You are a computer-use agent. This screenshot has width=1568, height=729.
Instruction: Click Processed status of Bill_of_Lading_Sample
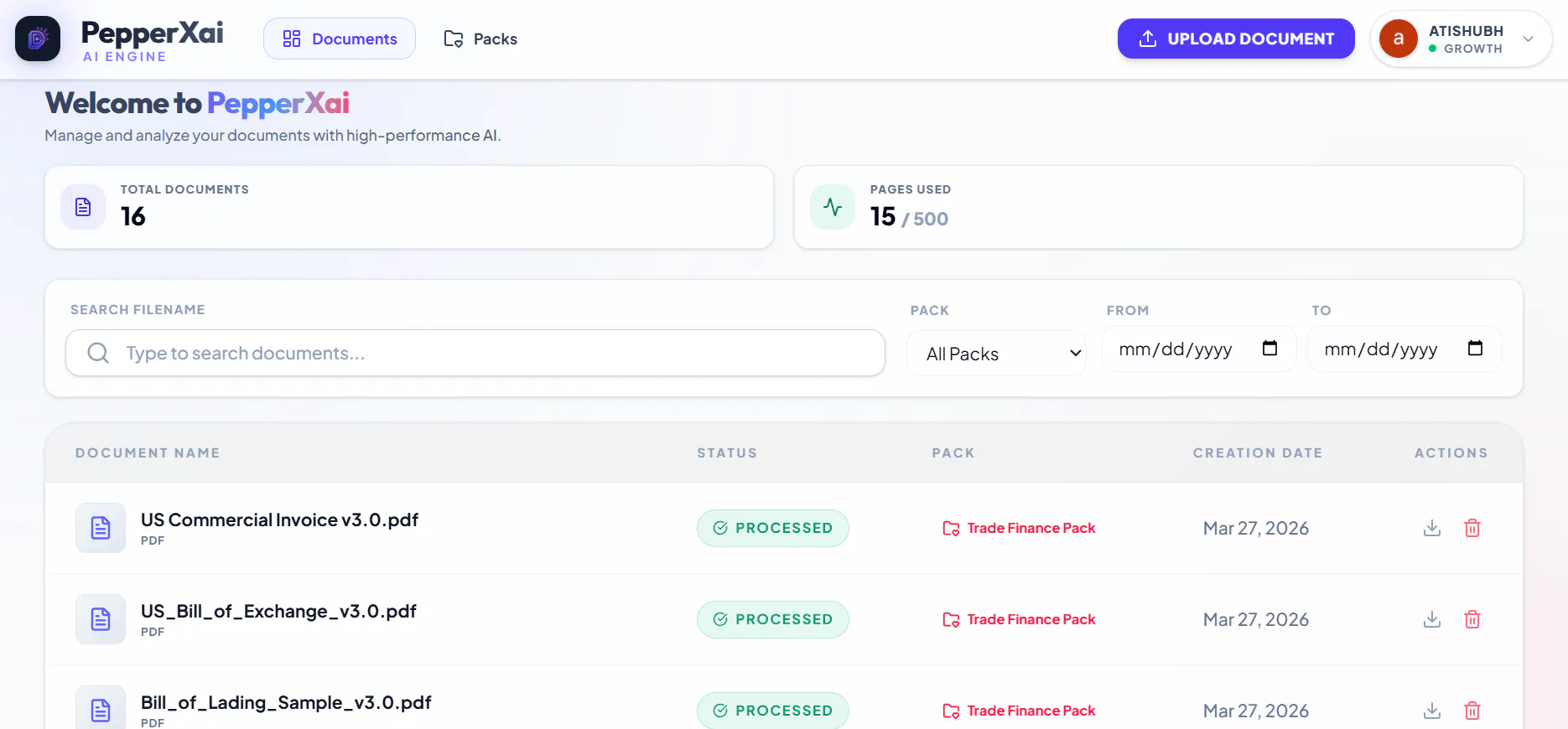(x=773, y=711)
